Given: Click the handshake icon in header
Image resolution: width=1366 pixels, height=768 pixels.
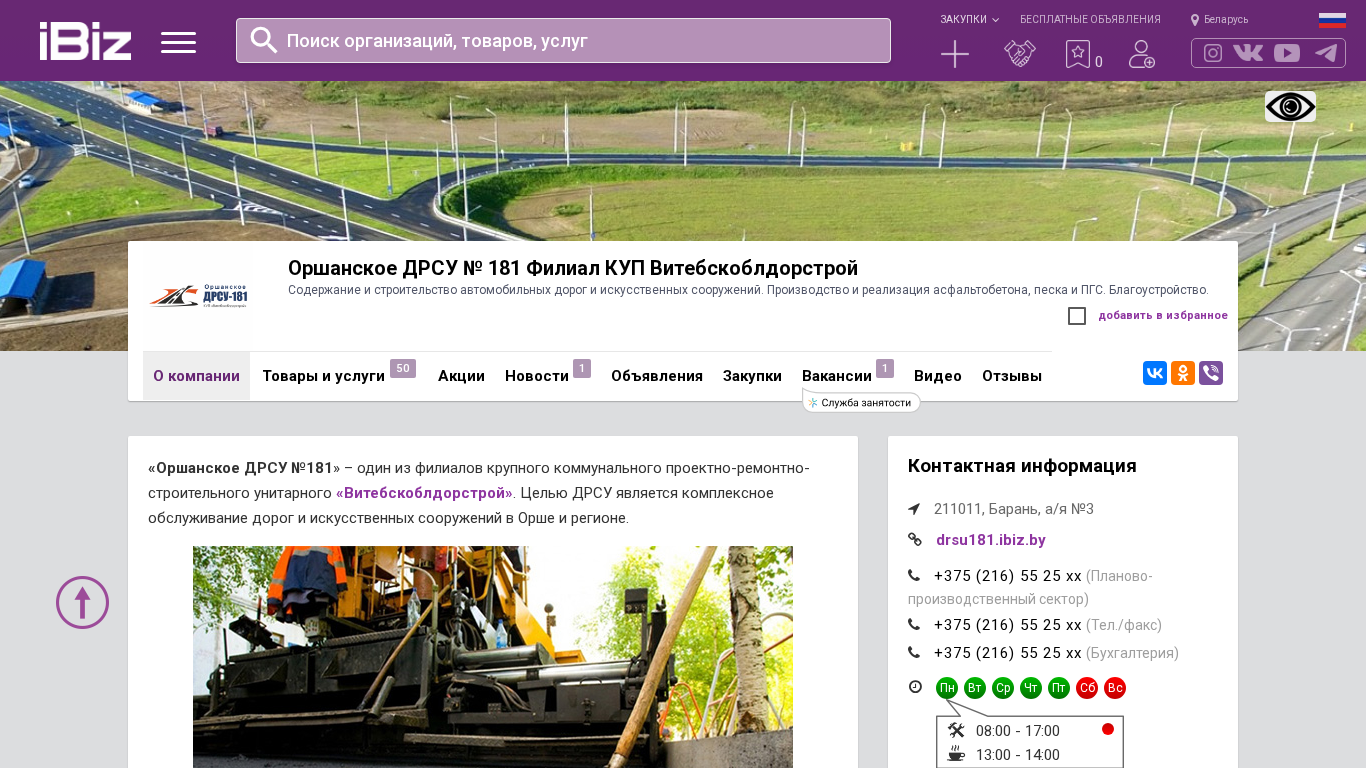Looking at the screenshot, I should pos(1020,54).
